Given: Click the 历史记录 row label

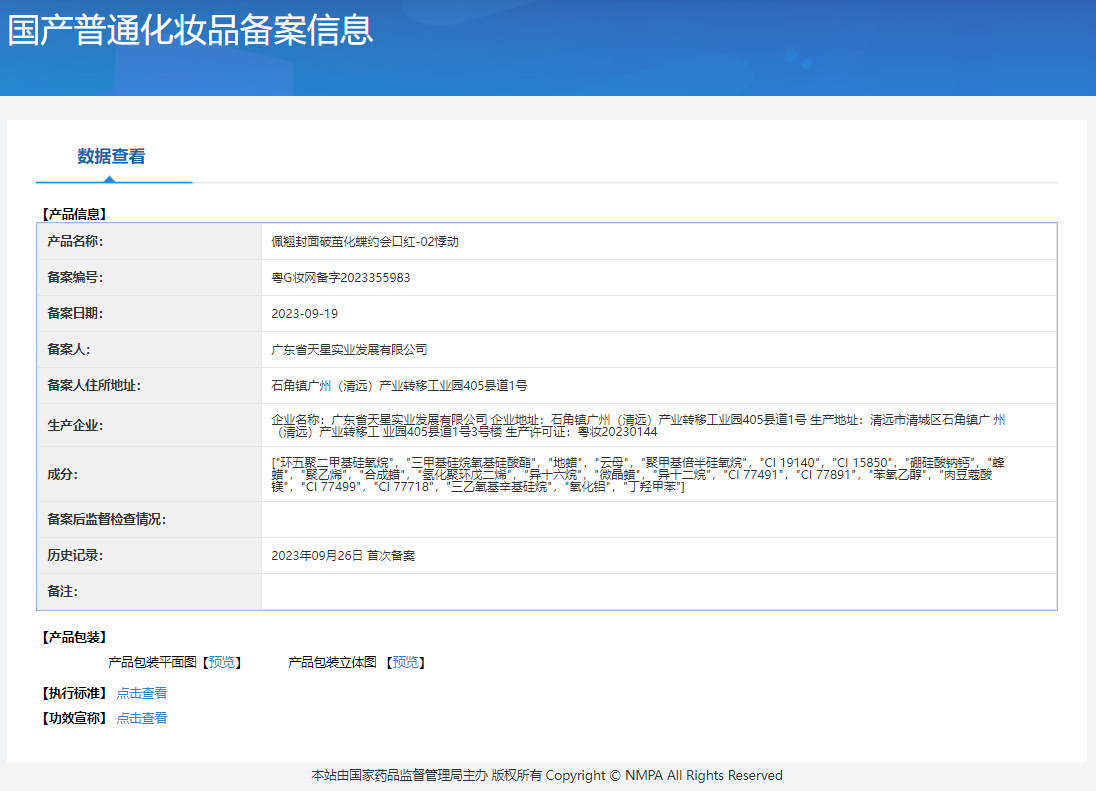Looking at the screenshot, I should pos(75,556).
